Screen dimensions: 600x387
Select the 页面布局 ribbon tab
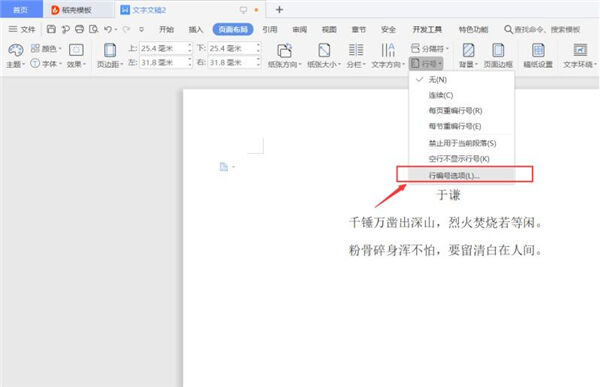pos(233,29)
